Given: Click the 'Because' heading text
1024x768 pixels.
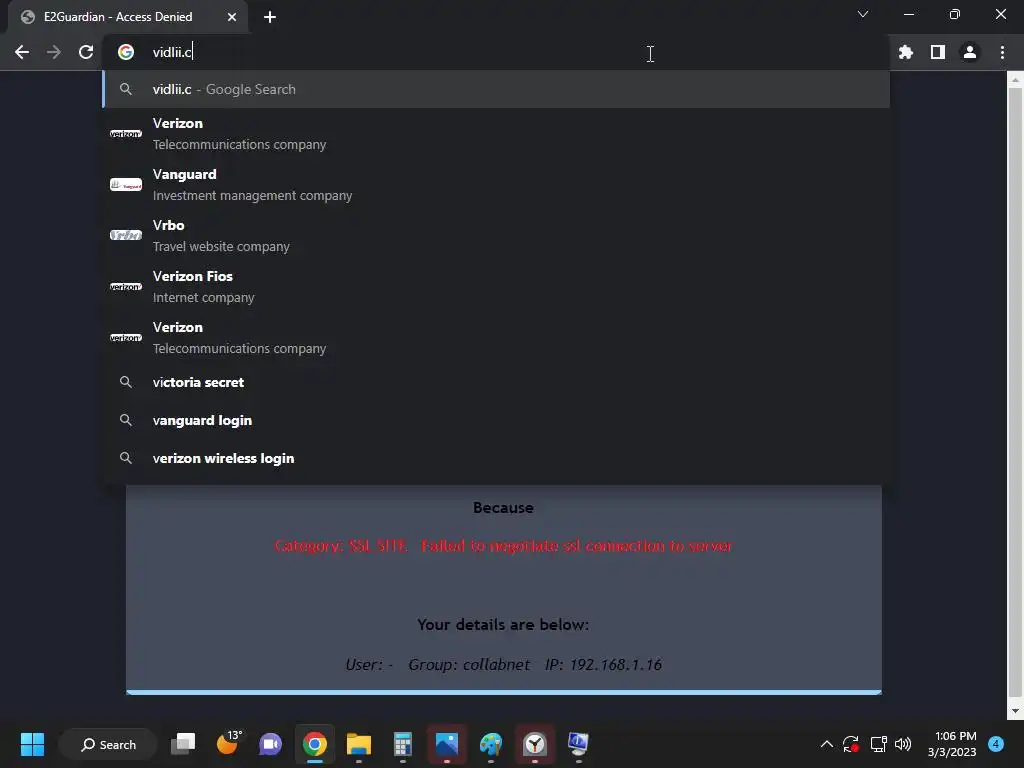Looking at the screenshot, I should pos(503,508).
